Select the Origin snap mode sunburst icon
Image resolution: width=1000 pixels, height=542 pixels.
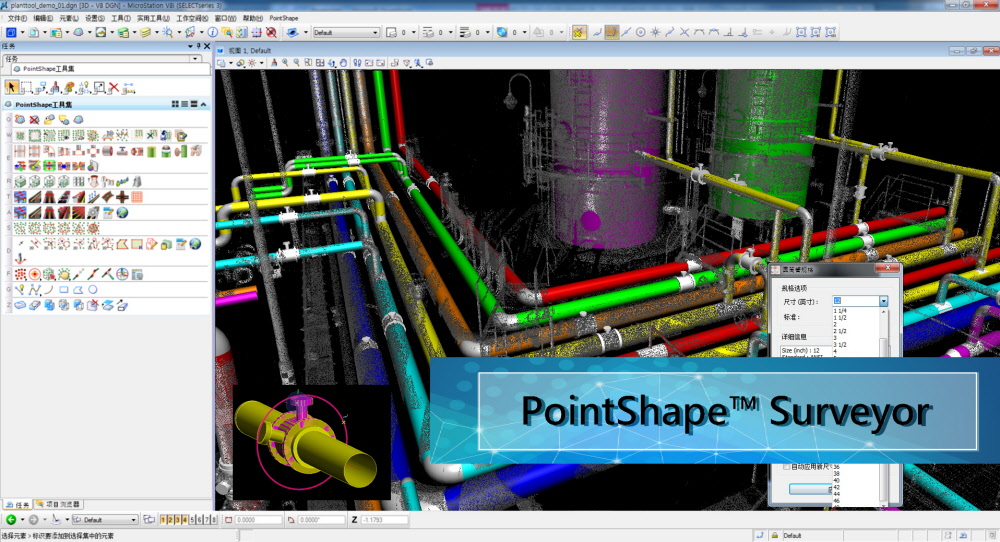point(655,32)
